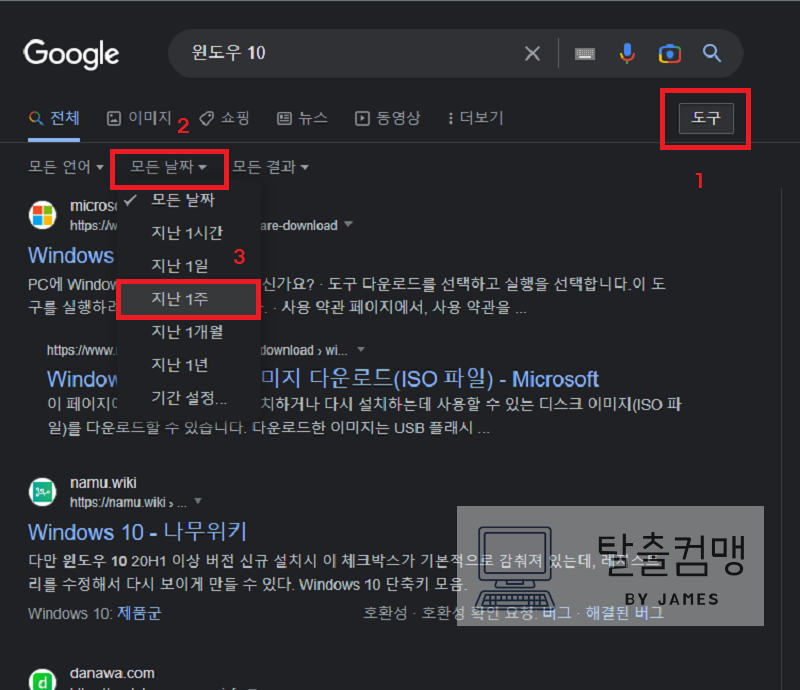Open the 제품군 link
Screen dimensions: 800x690
coord(139,613)
